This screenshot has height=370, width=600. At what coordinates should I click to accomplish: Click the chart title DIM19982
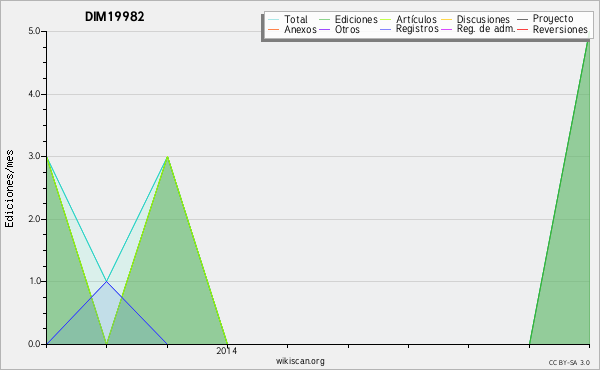pyautogui.click(x=114, y=17)
